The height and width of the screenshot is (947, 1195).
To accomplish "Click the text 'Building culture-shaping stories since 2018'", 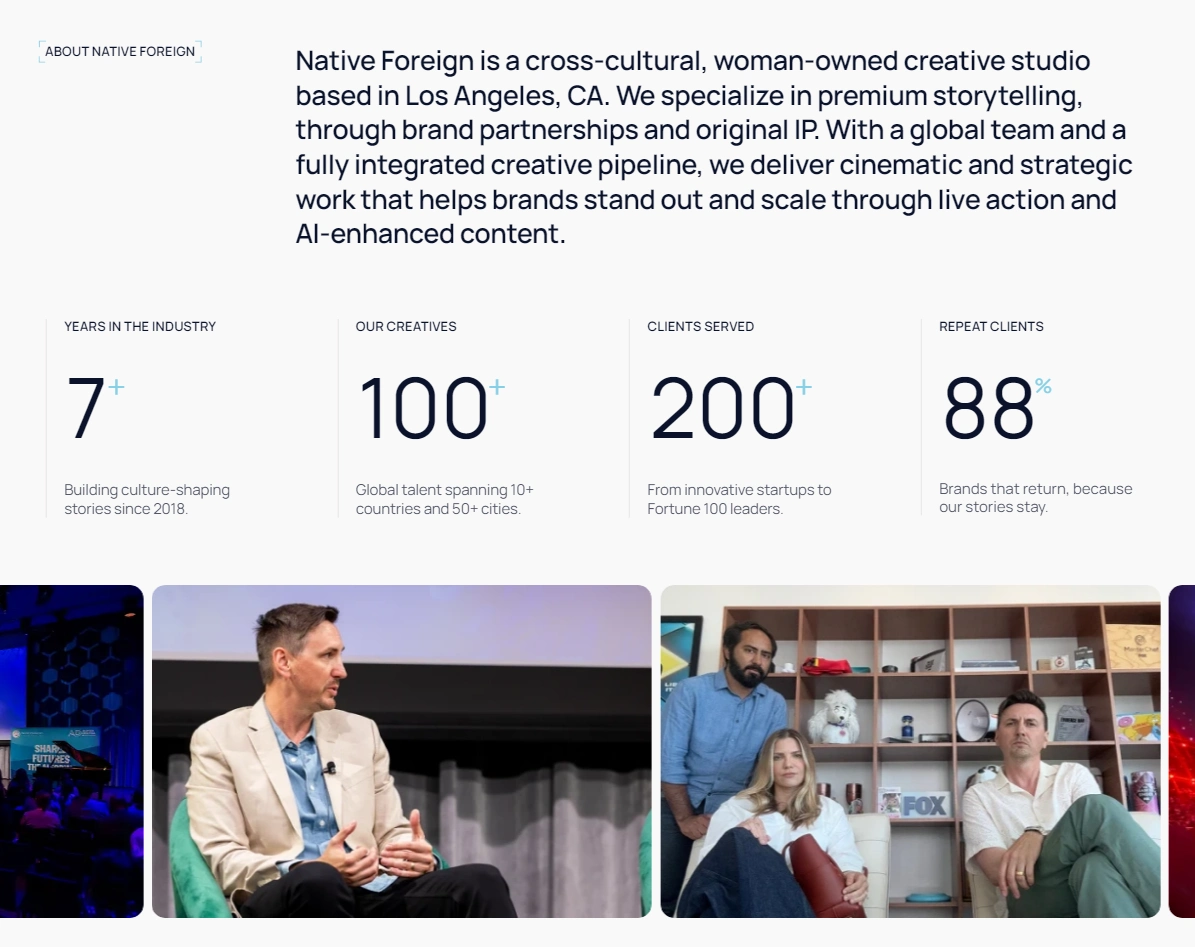I will [146, 499].
